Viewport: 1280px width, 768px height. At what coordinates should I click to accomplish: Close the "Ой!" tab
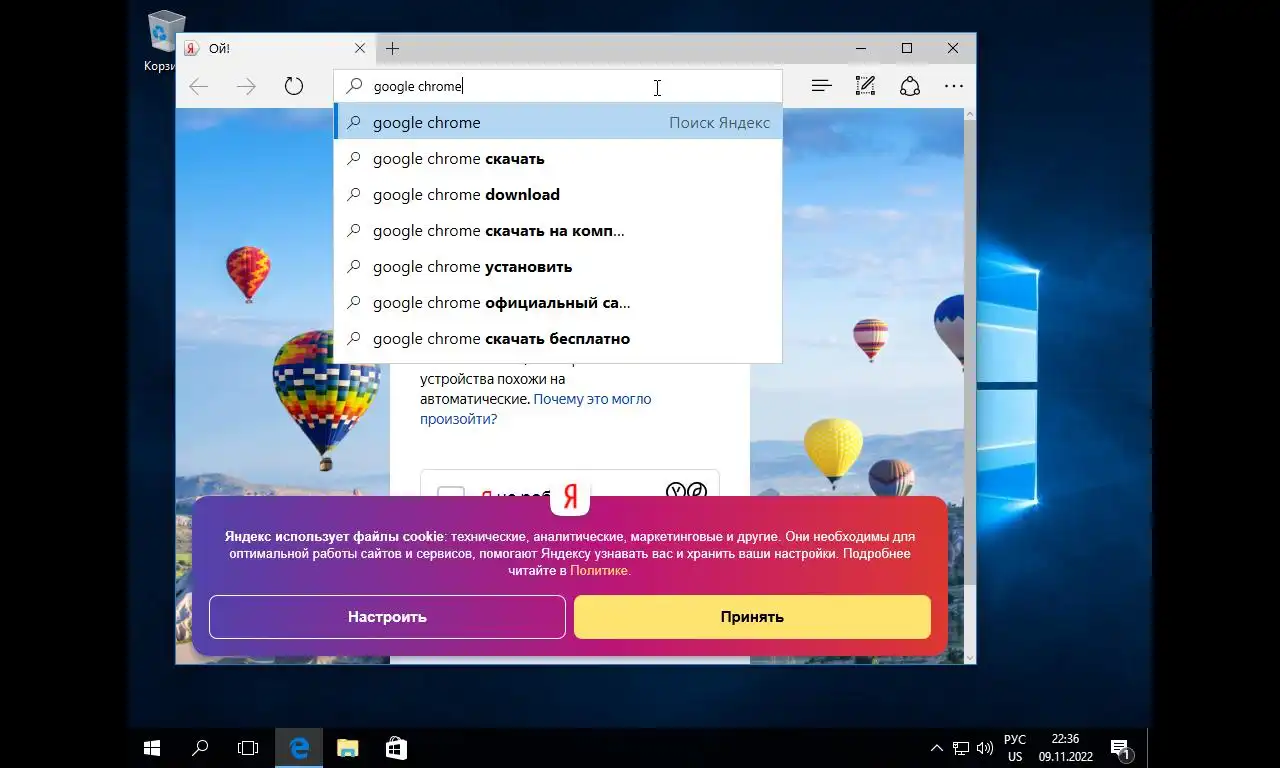click(360, 48)
